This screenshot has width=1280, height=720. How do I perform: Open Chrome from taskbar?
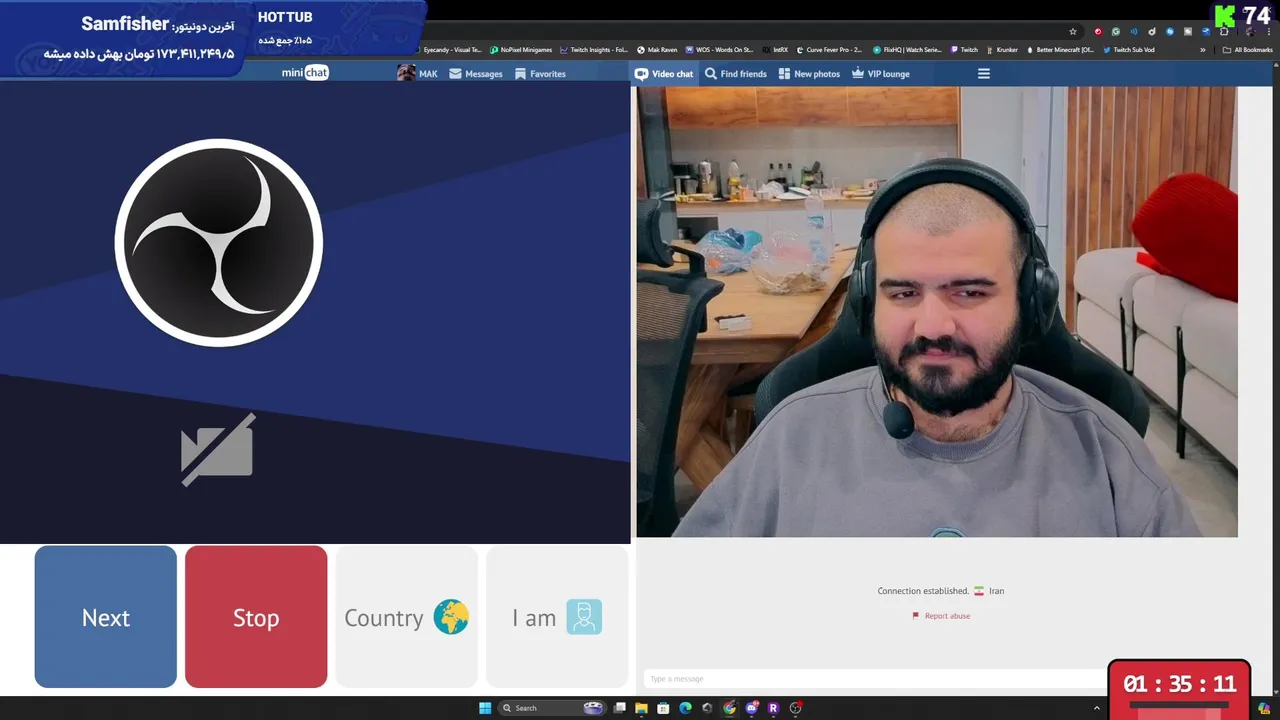pyautogui.click(x=729, y=708)
